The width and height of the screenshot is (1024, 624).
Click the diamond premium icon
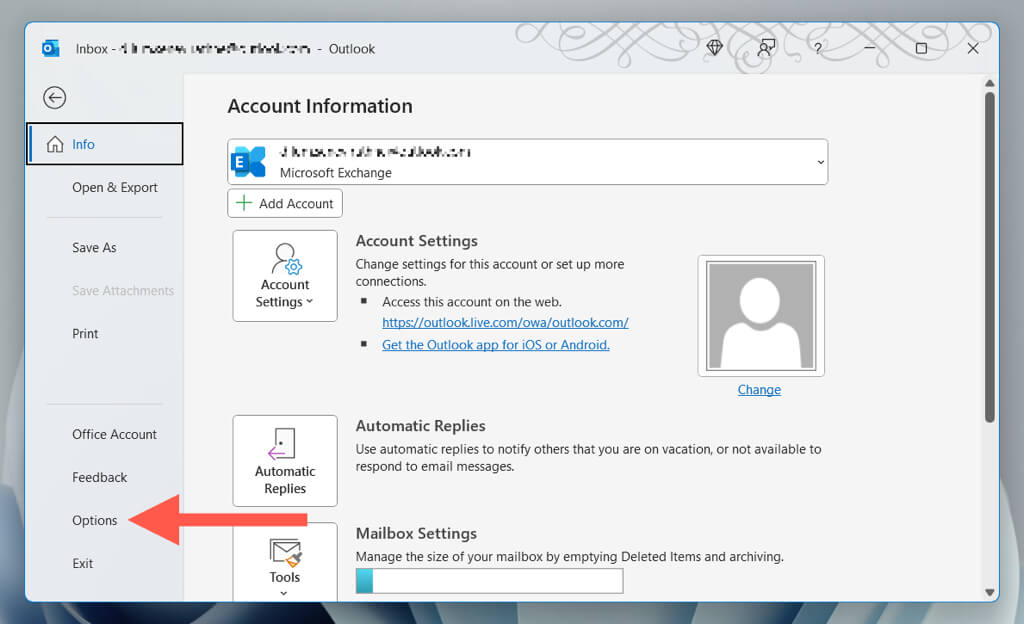tap(714, 47)
